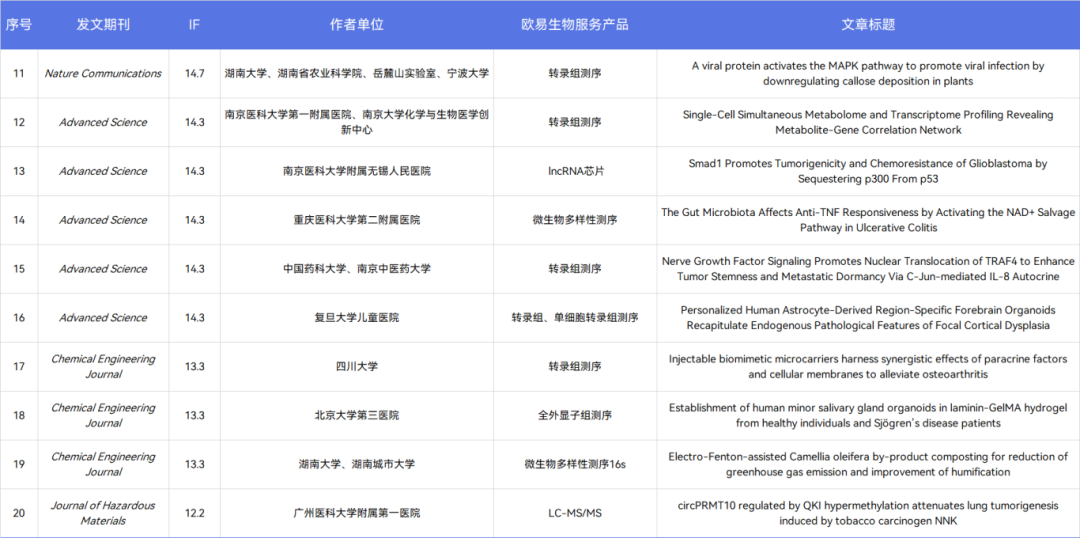Viewport: 1080px width, 538px height.
Task: Select the 14.3 impact factor cell in row 16
Action: pos(195,318)
